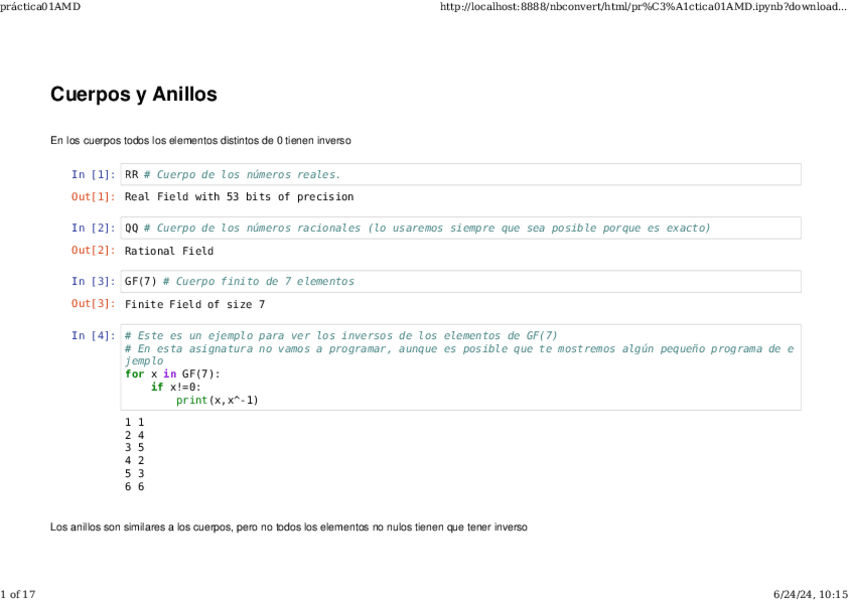Screen dimensions: 848x600
Task: Focus the GF(7) finite field code cell
Action: tap(460, 282)
